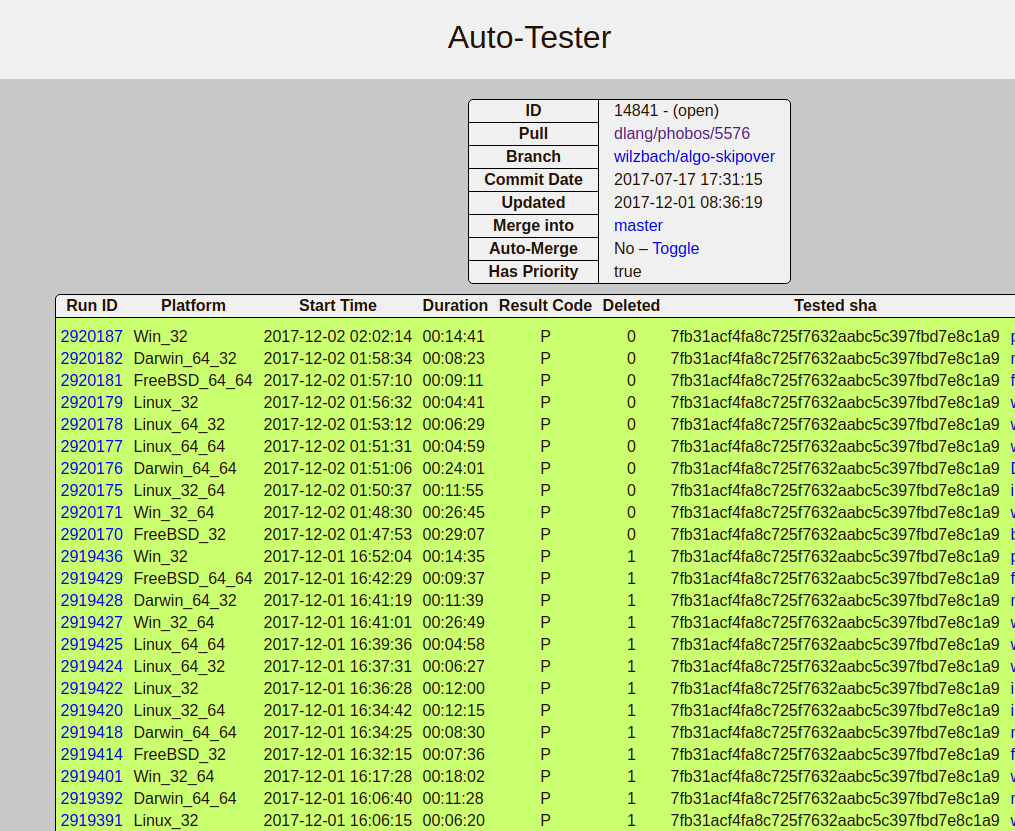
Task: Click duration 00:29:07 for run 2920170
Action: [x=453, y=535]
